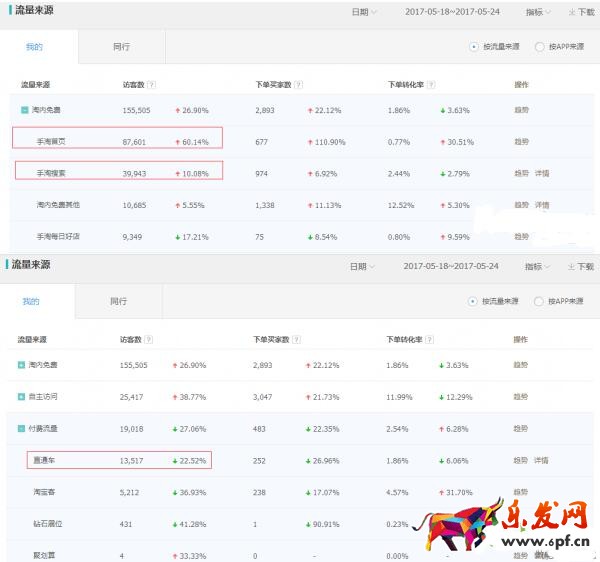Click visitor count 39,943
The width and height of the screenshot is (600, 562).
[134, 174]
